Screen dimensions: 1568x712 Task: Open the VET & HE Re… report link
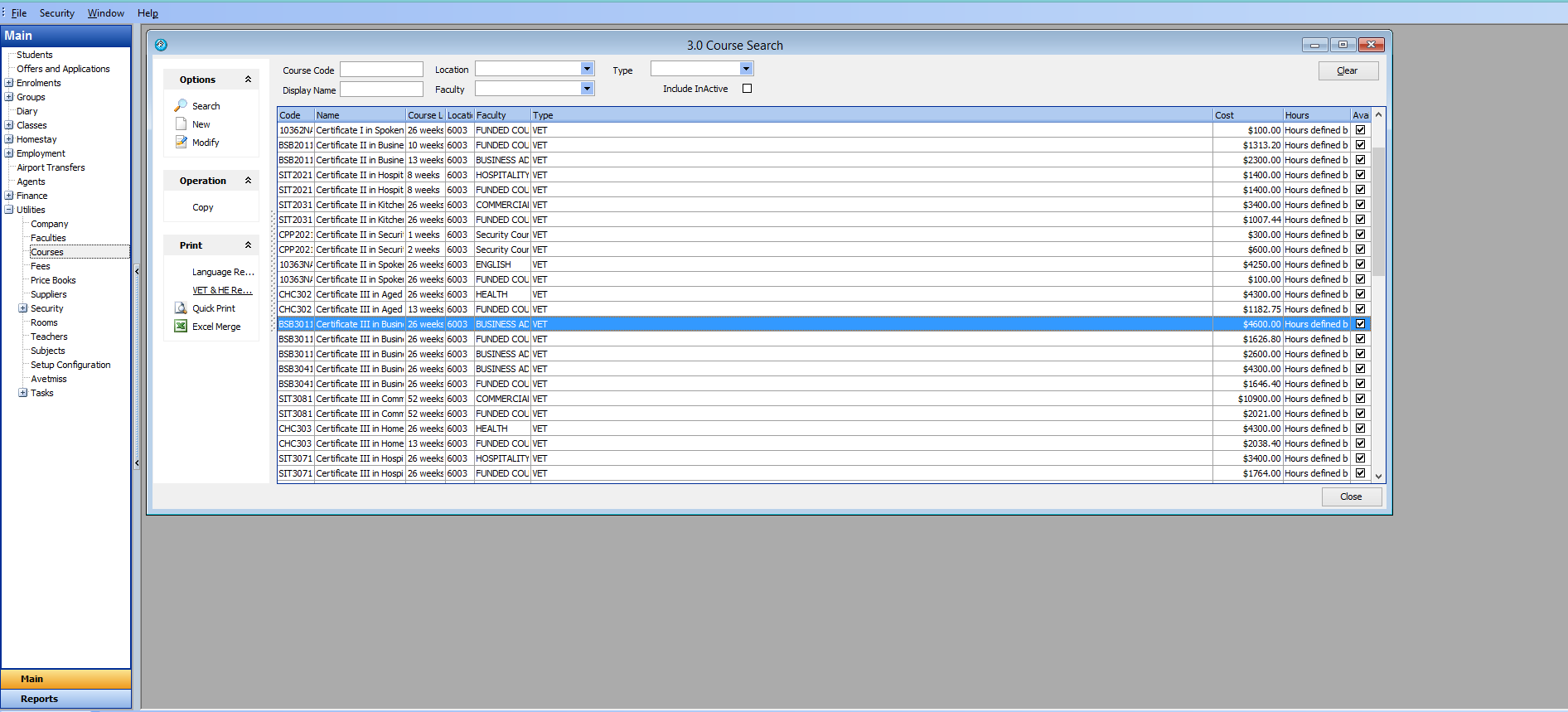[221, 290]
